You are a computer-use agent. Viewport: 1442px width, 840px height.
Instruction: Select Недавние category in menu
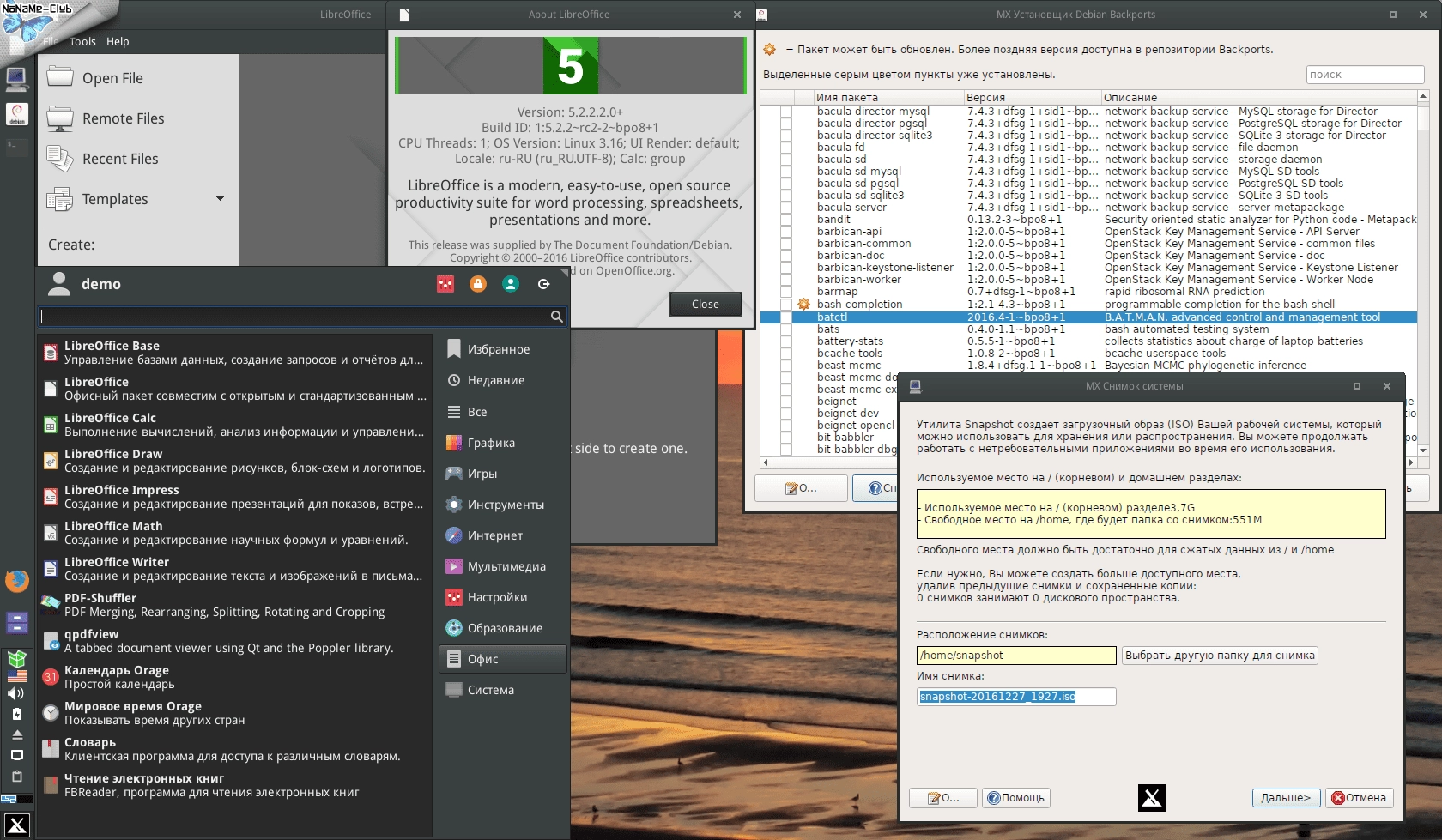503,380
